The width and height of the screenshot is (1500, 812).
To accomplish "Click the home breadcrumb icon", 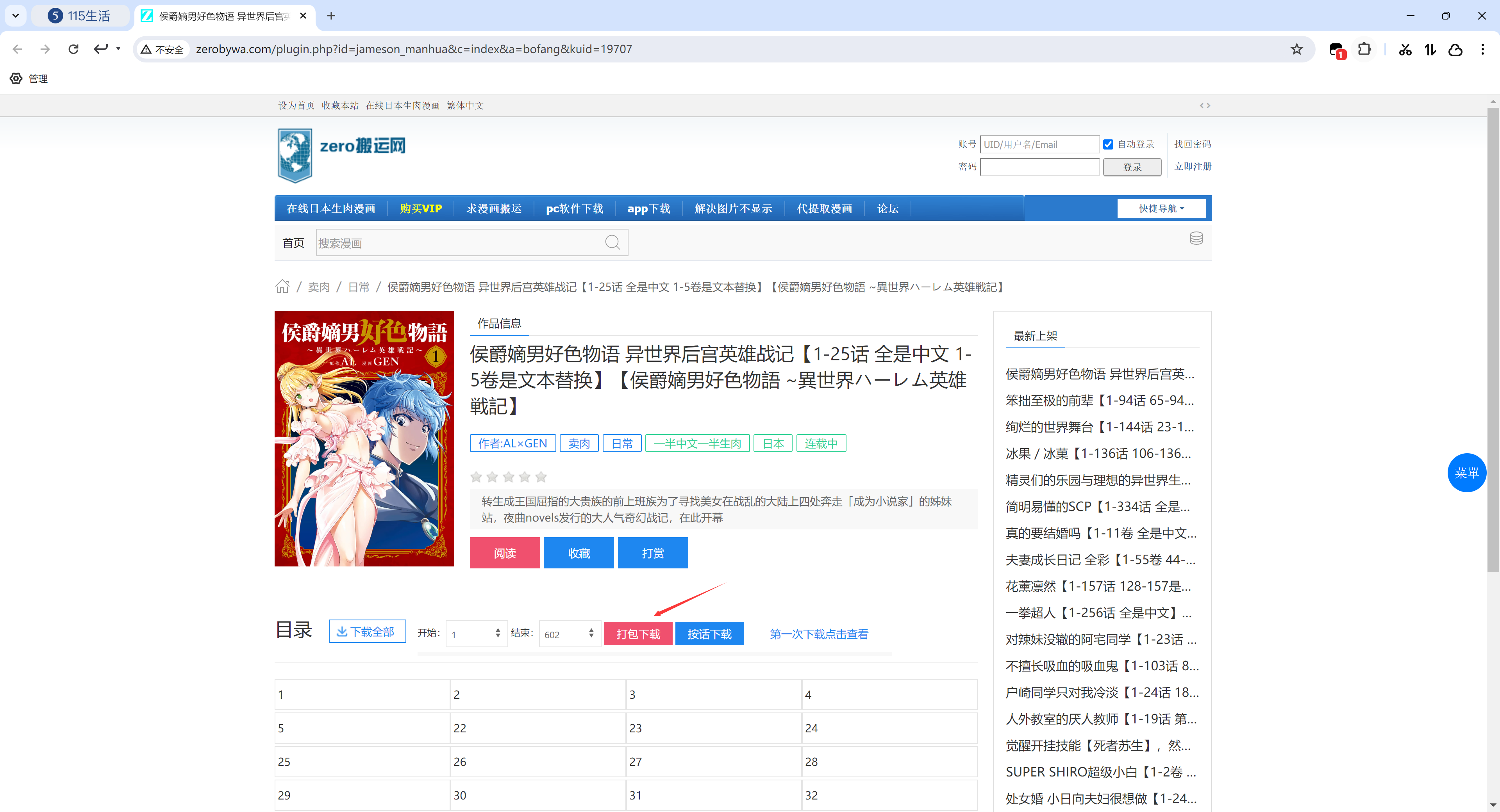I will click(x=282, y=287).
